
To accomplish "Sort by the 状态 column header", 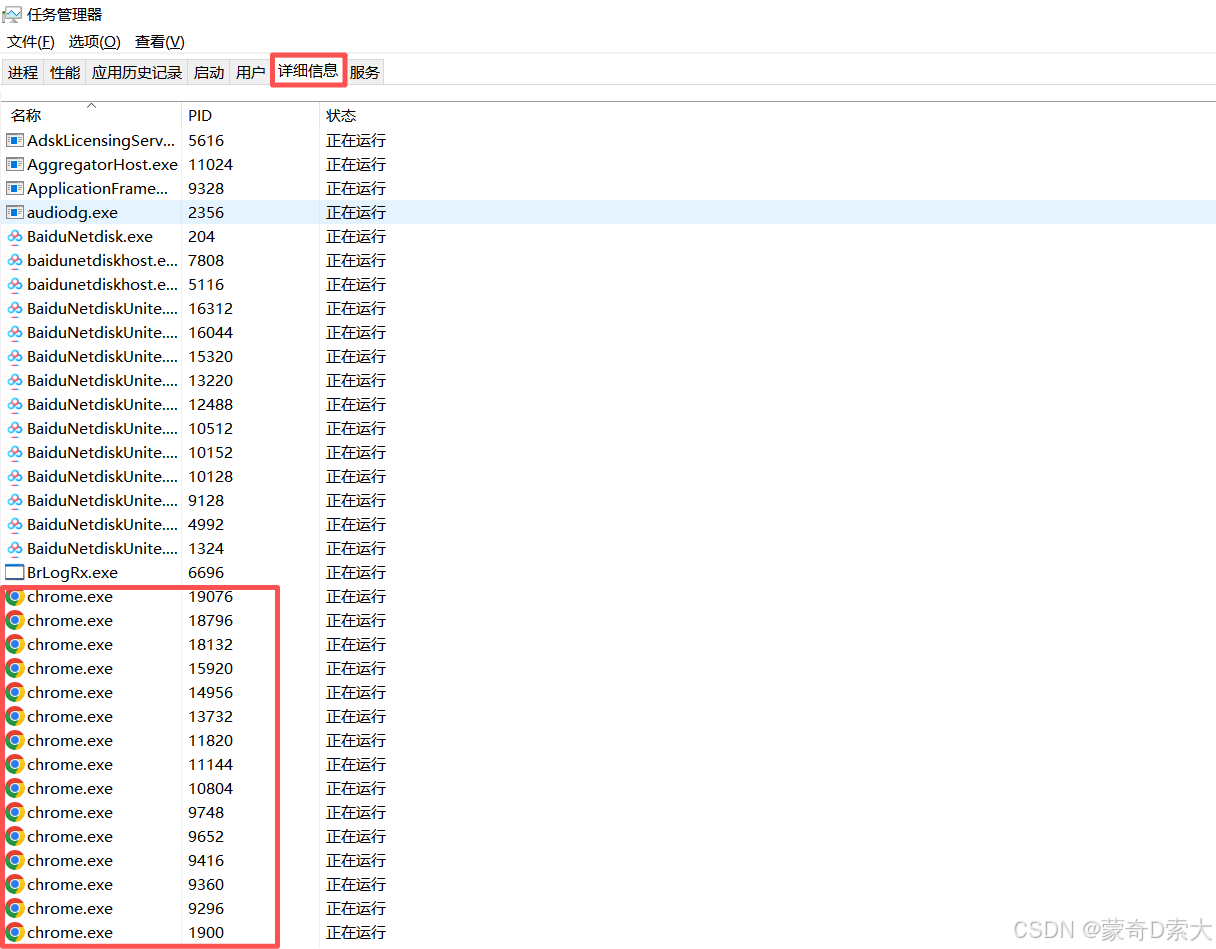I will tap(341, 115).
